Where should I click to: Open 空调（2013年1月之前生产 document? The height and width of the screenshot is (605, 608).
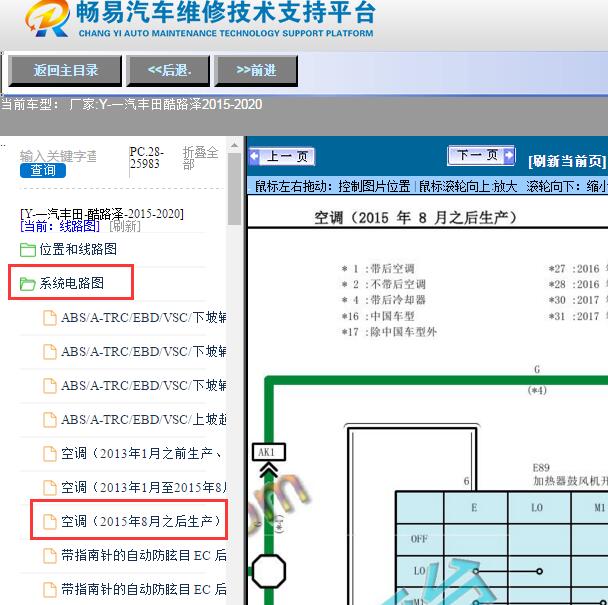click(x=142, y=453)
